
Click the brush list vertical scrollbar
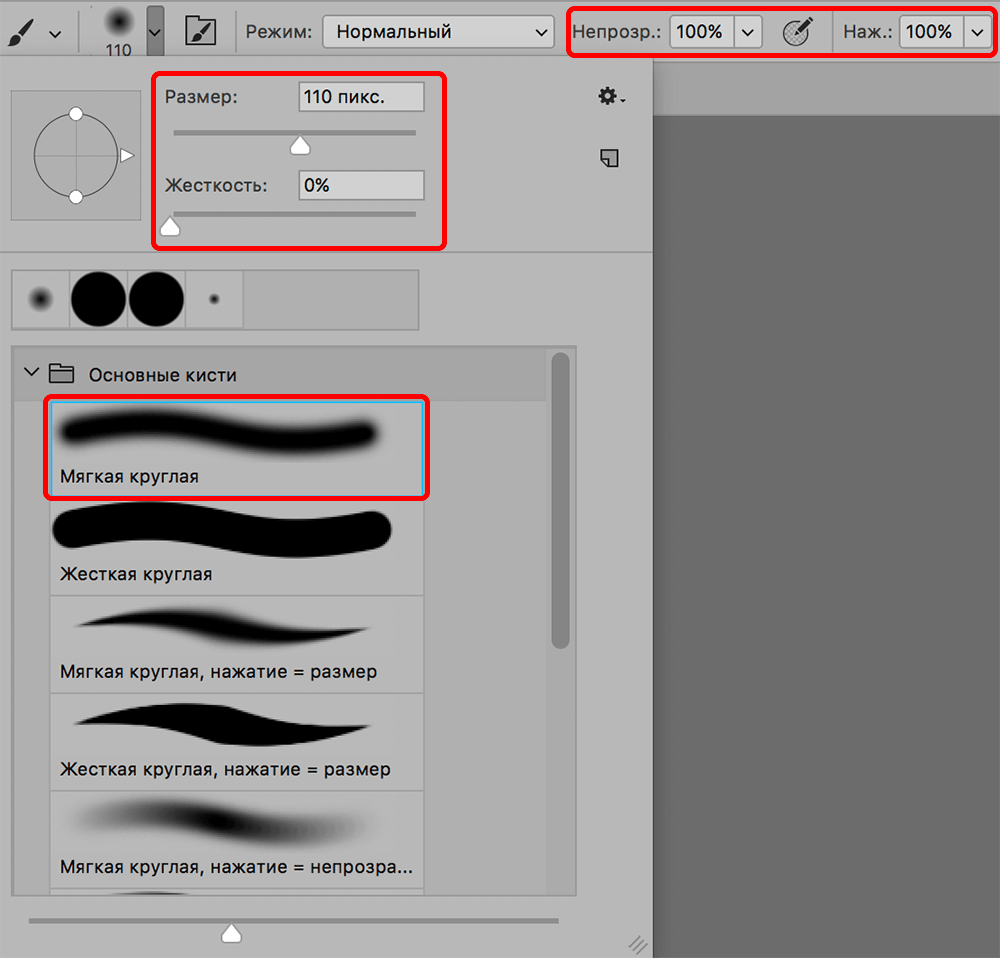[560, 500]
